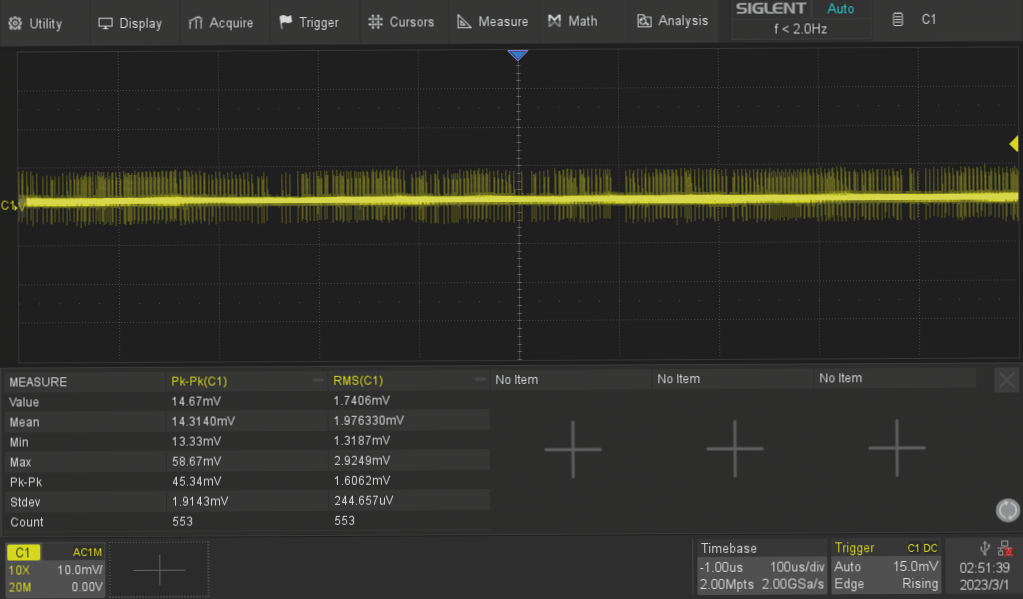Remove the Pk-Pk(C1) measurement column

(318, 380)
